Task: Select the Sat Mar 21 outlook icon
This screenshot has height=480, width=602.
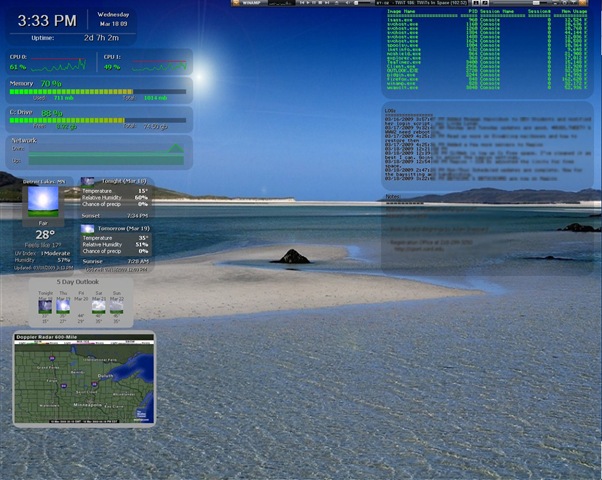Action: coord(99,307)
